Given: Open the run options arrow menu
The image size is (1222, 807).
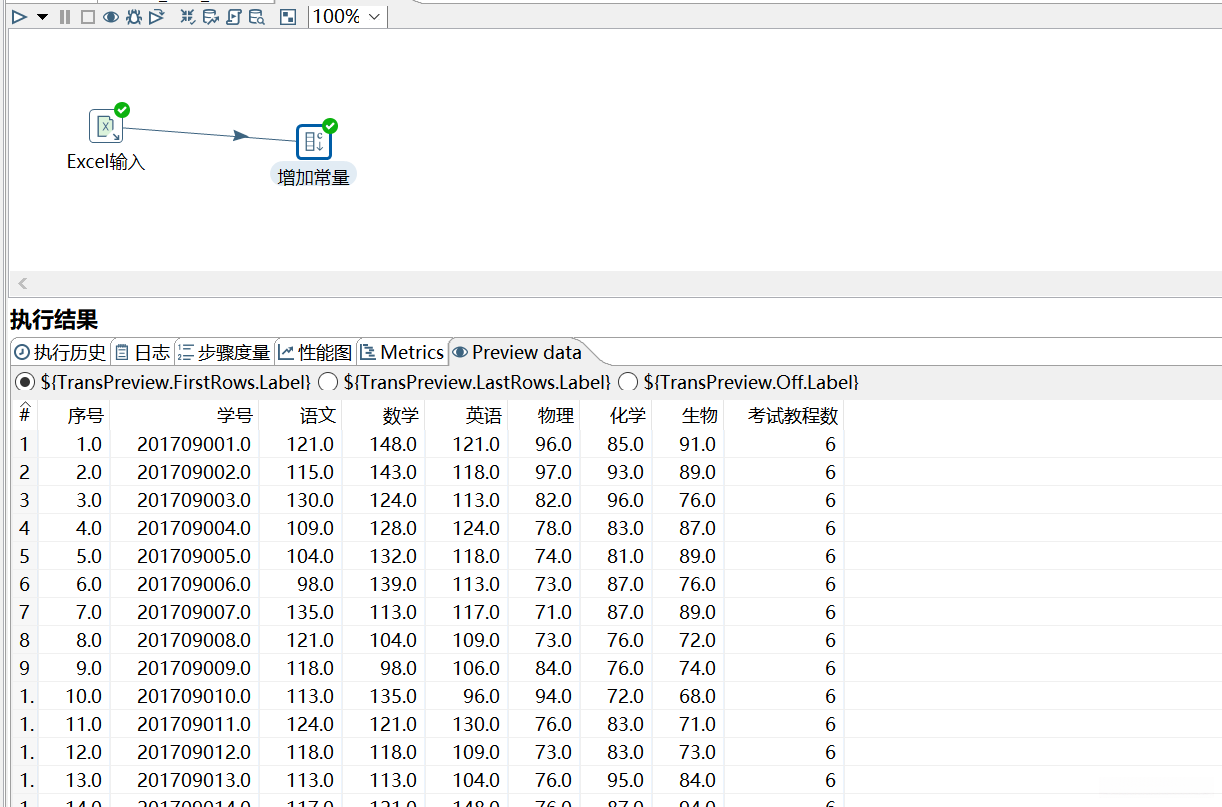Looking at the screenshot, I should pos(42,17).
